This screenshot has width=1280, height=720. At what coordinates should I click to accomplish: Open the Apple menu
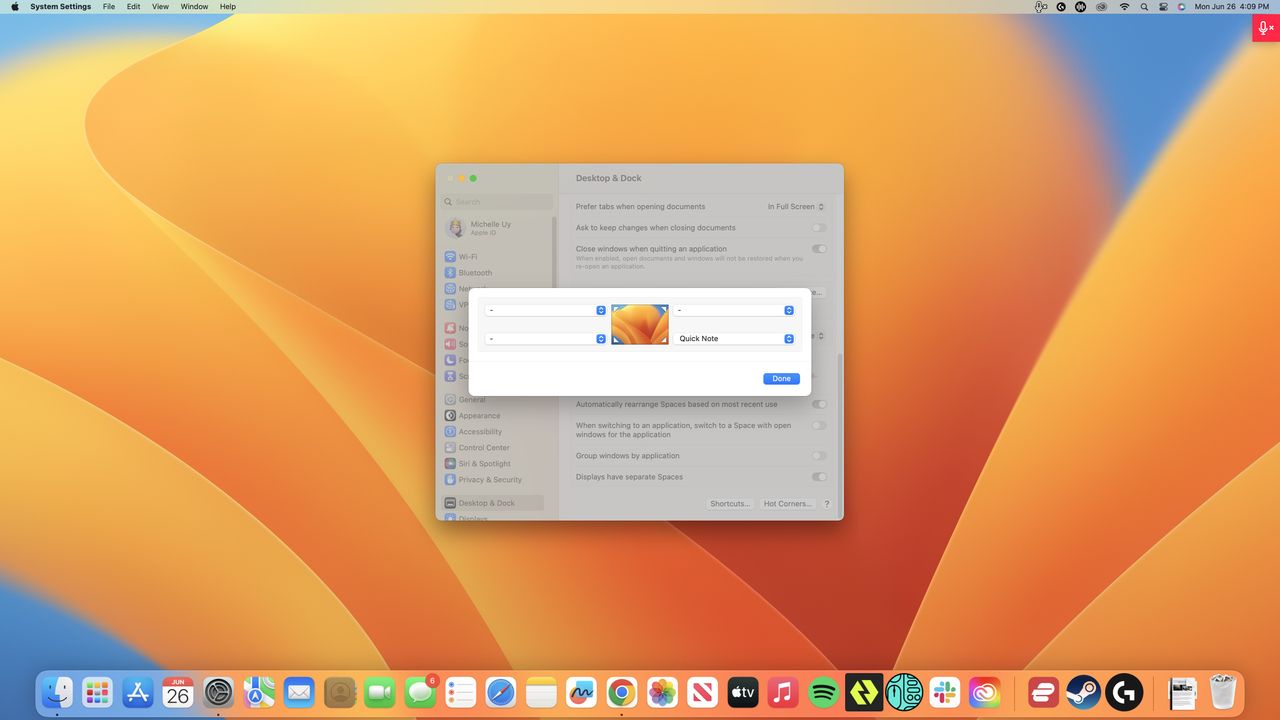15,7
